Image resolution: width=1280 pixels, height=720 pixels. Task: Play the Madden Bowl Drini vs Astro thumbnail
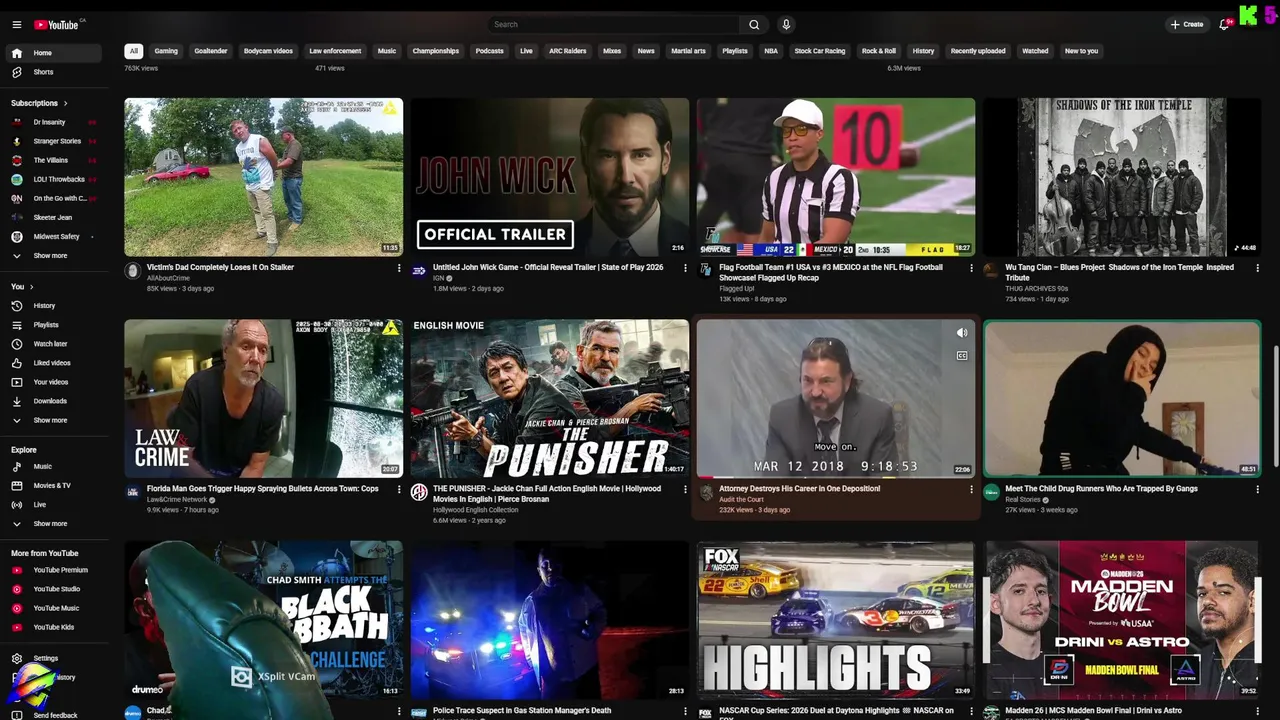[1121, 620]
